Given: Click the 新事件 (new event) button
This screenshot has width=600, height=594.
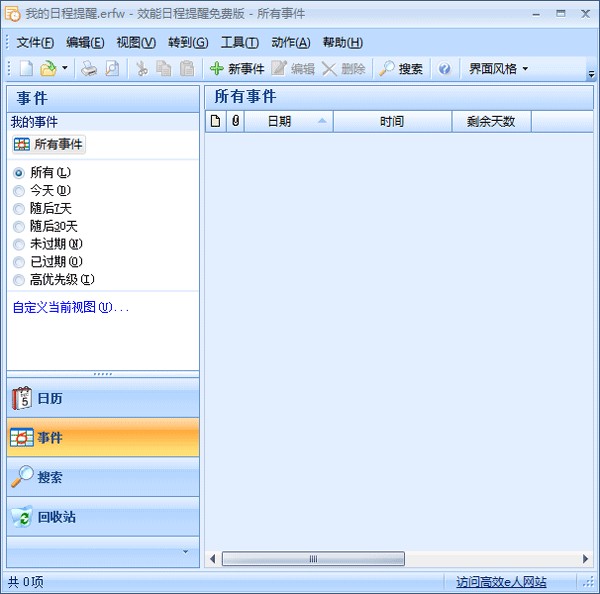Looking at the screenshot, I should coord(237,69).
